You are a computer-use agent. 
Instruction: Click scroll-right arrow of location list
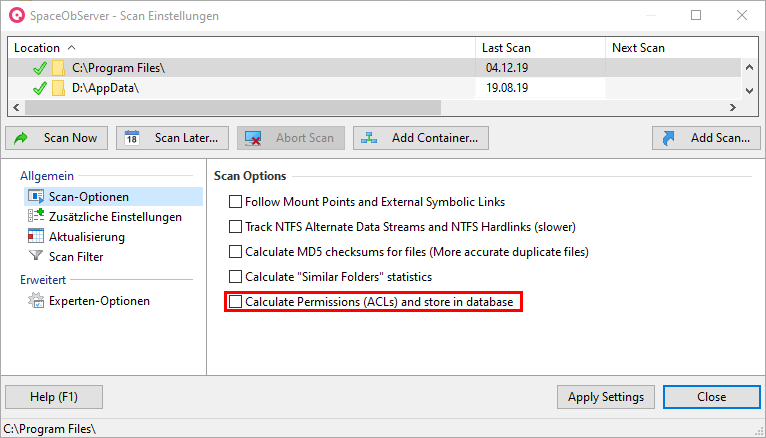point(732,107)
